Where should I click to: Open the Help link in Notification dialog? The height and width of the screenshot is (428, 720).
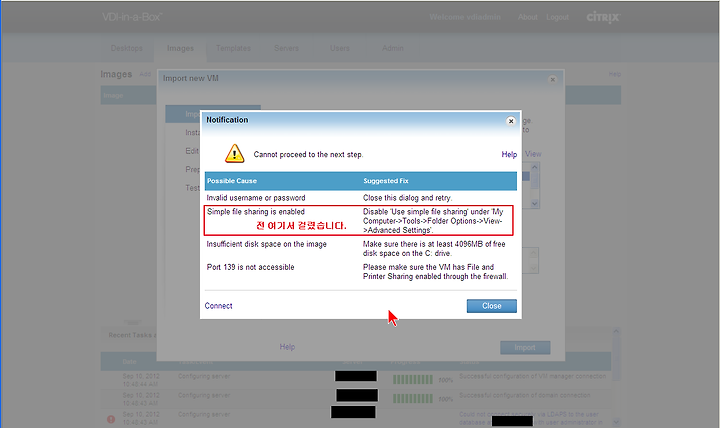click(509, 154)
